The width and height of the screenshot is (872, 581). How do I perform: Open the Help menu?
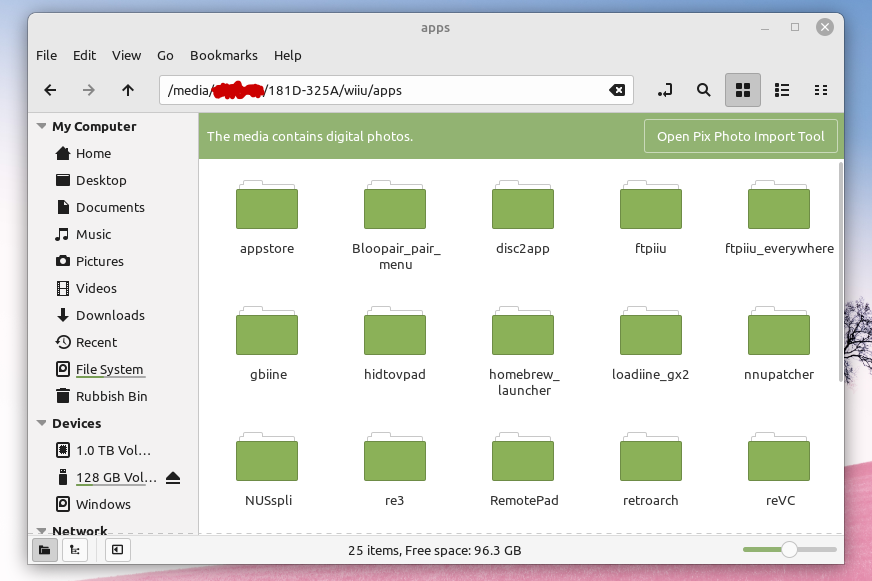[x=288, y=56]
